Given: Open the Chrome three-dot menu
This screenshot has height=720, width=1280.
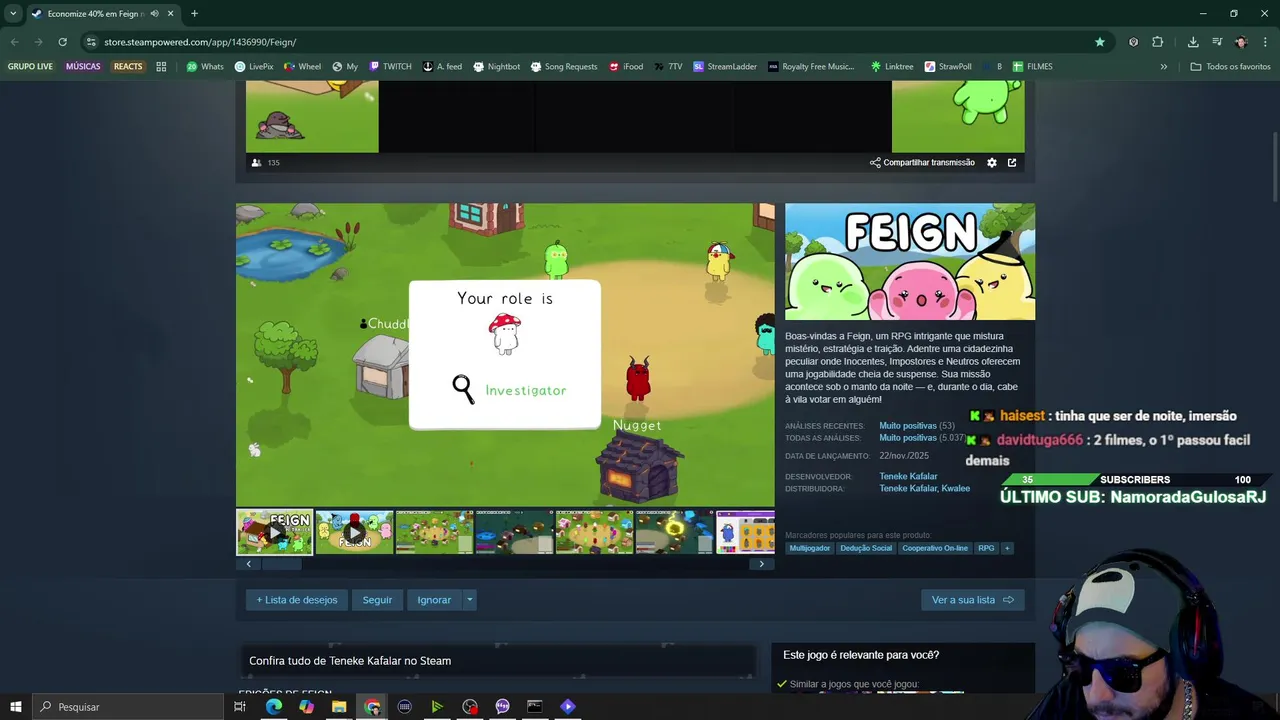Looking at the screenshot, I should [x=1265, y=42].
